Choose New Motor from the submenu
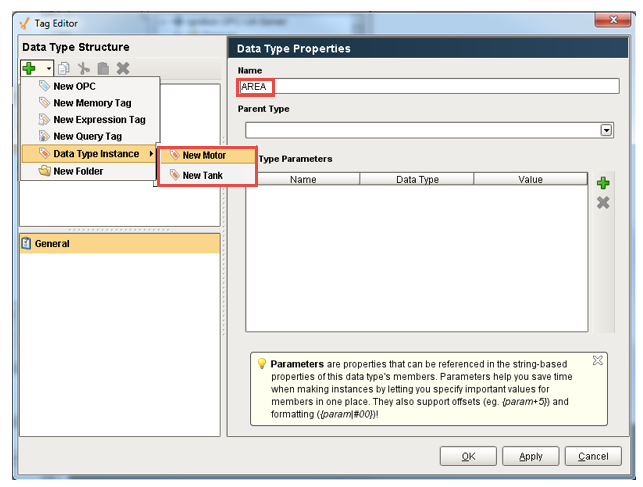This screenshot has width=643, height=487. 204,156
